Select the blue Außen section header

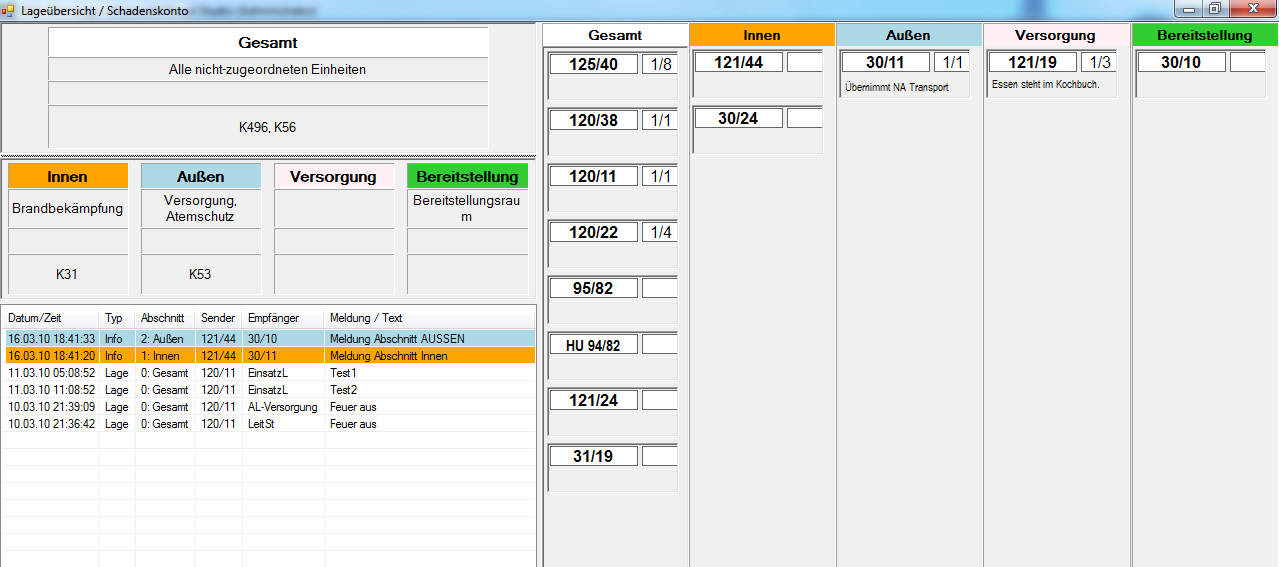200,176
